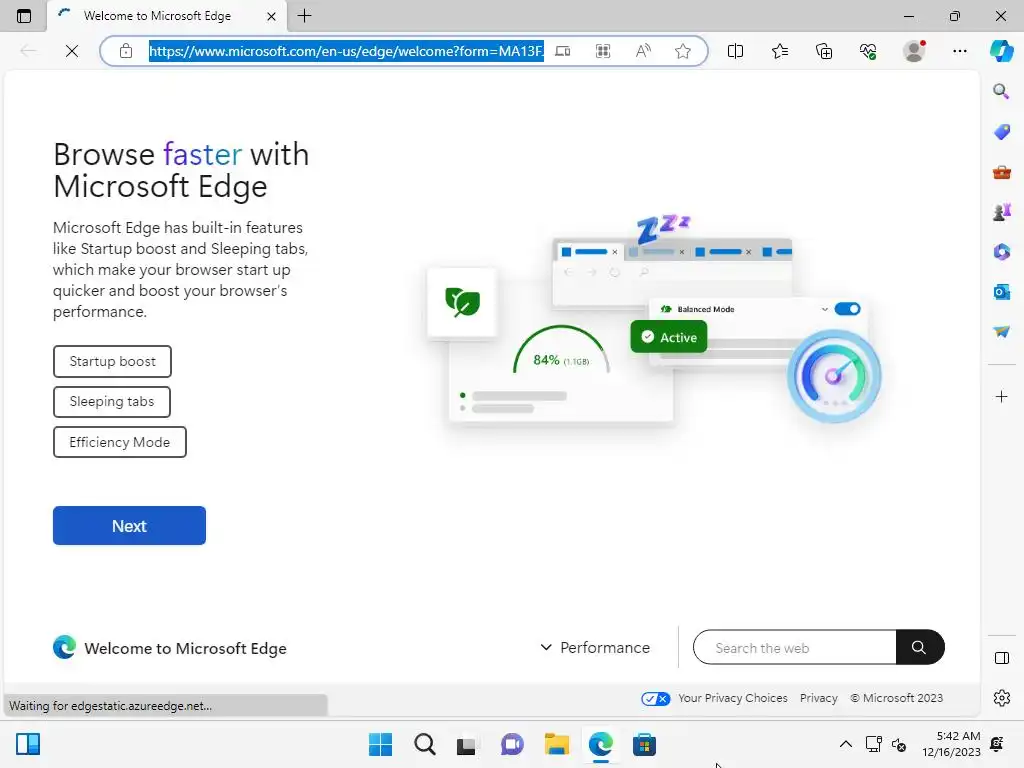Open Collections
The image size is (1024, 768).
(x=824, y=51)
